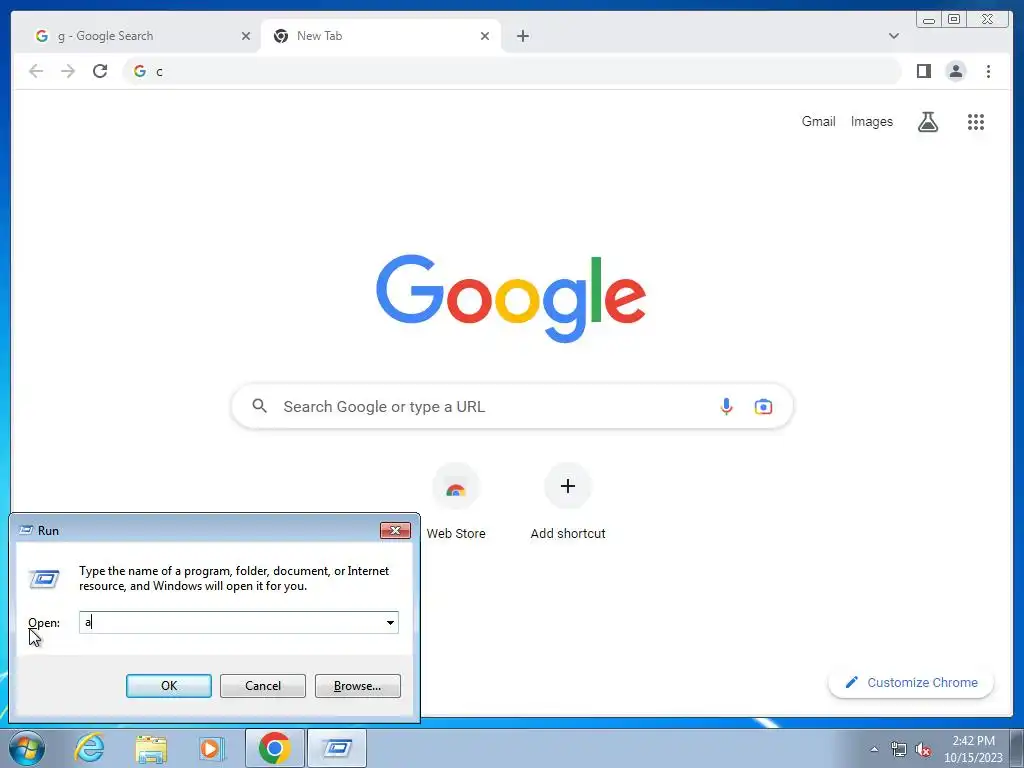Click Browse... in the Run dialog
Viewport: 1024px width, 768px height.
357,686
